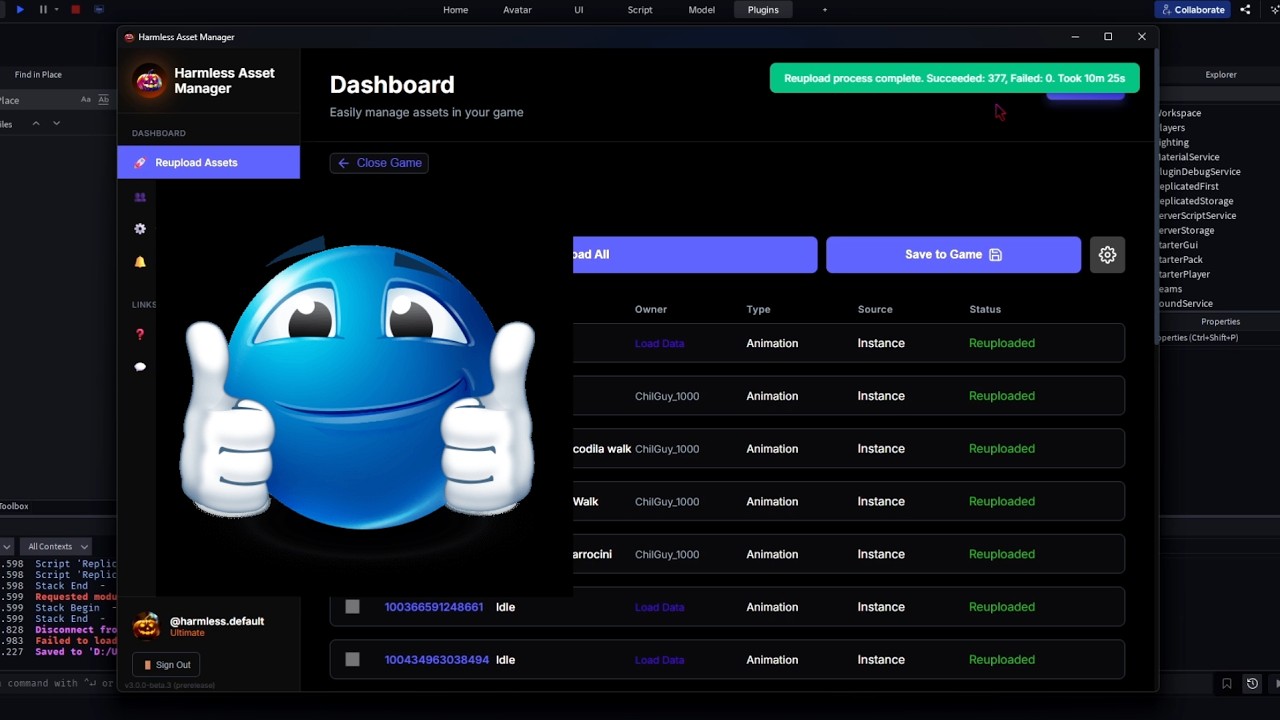
Task: Click the Studio share icon
Action: (x=1245, y=9)
